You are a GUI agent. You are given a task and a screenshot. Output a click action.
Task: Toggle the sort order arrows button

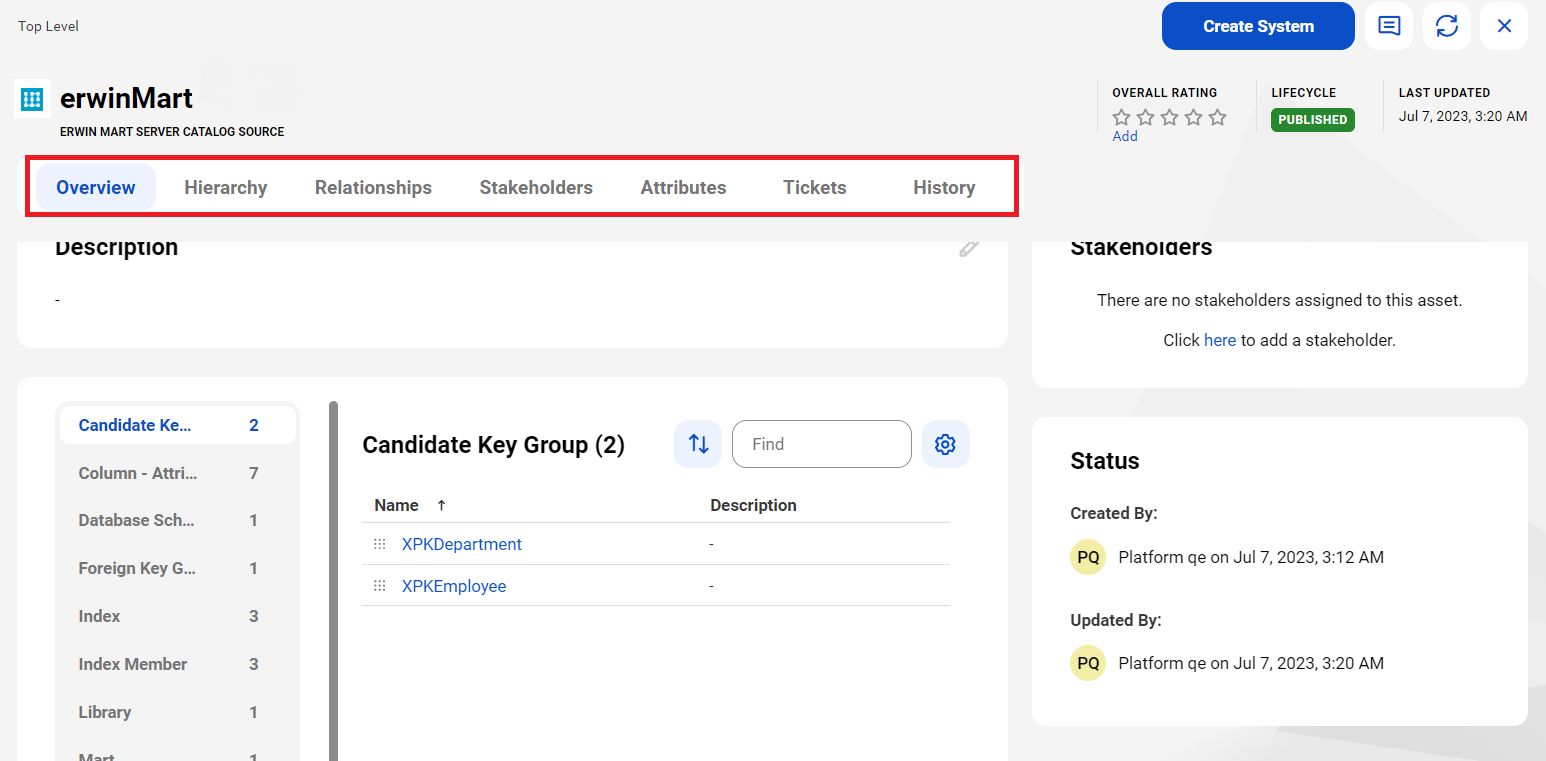tap(698, 444)
